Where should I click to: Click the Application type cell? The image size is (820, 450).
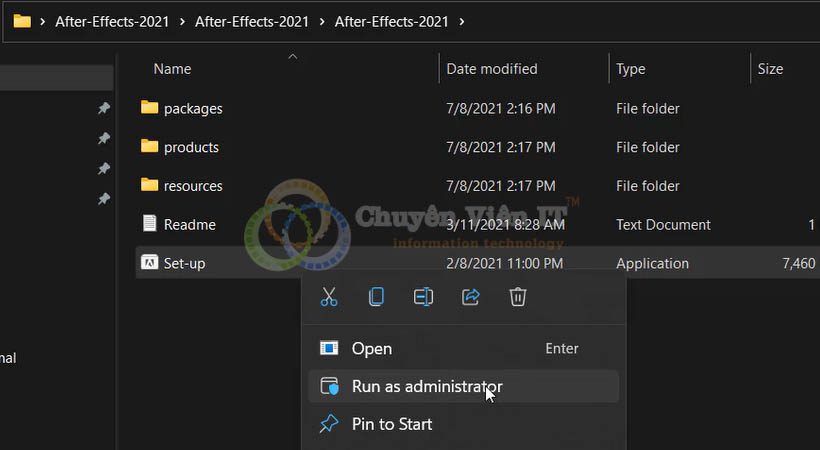pos(652,263)
